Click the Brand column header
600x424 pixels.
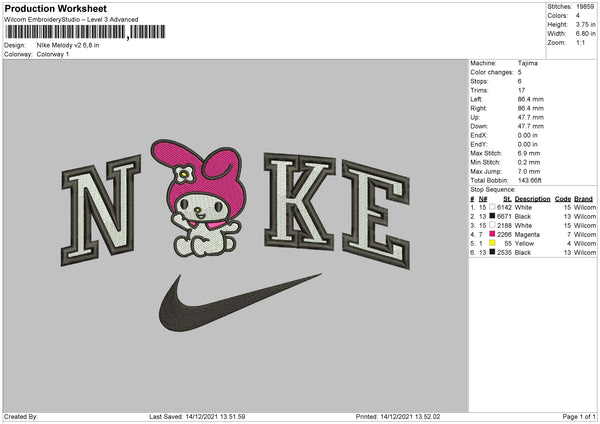pos(584,199)
